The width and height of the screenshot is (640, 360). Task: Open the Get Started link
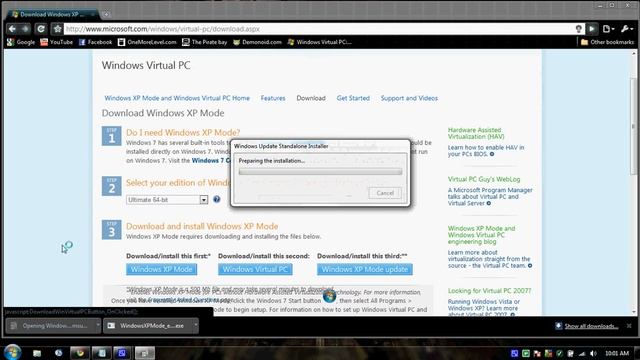[x=353, y=98]
